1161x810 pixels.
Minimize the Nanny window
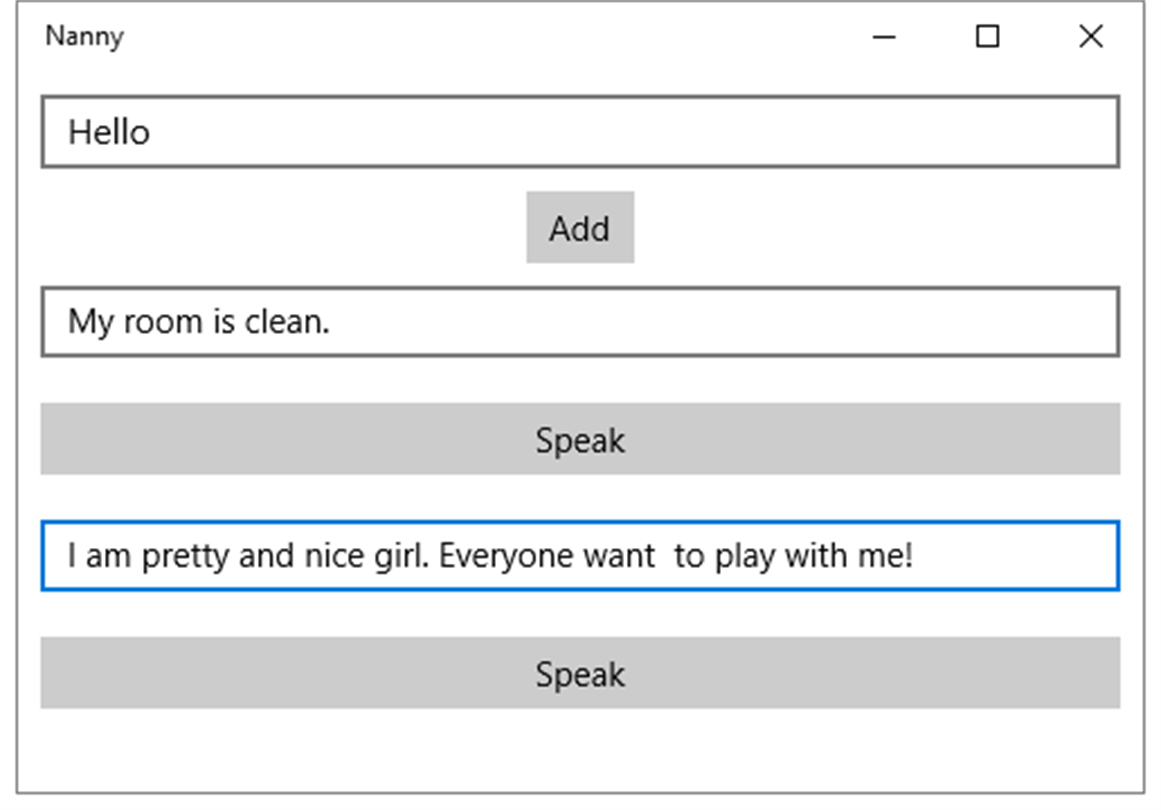click(x=884, y=37)
